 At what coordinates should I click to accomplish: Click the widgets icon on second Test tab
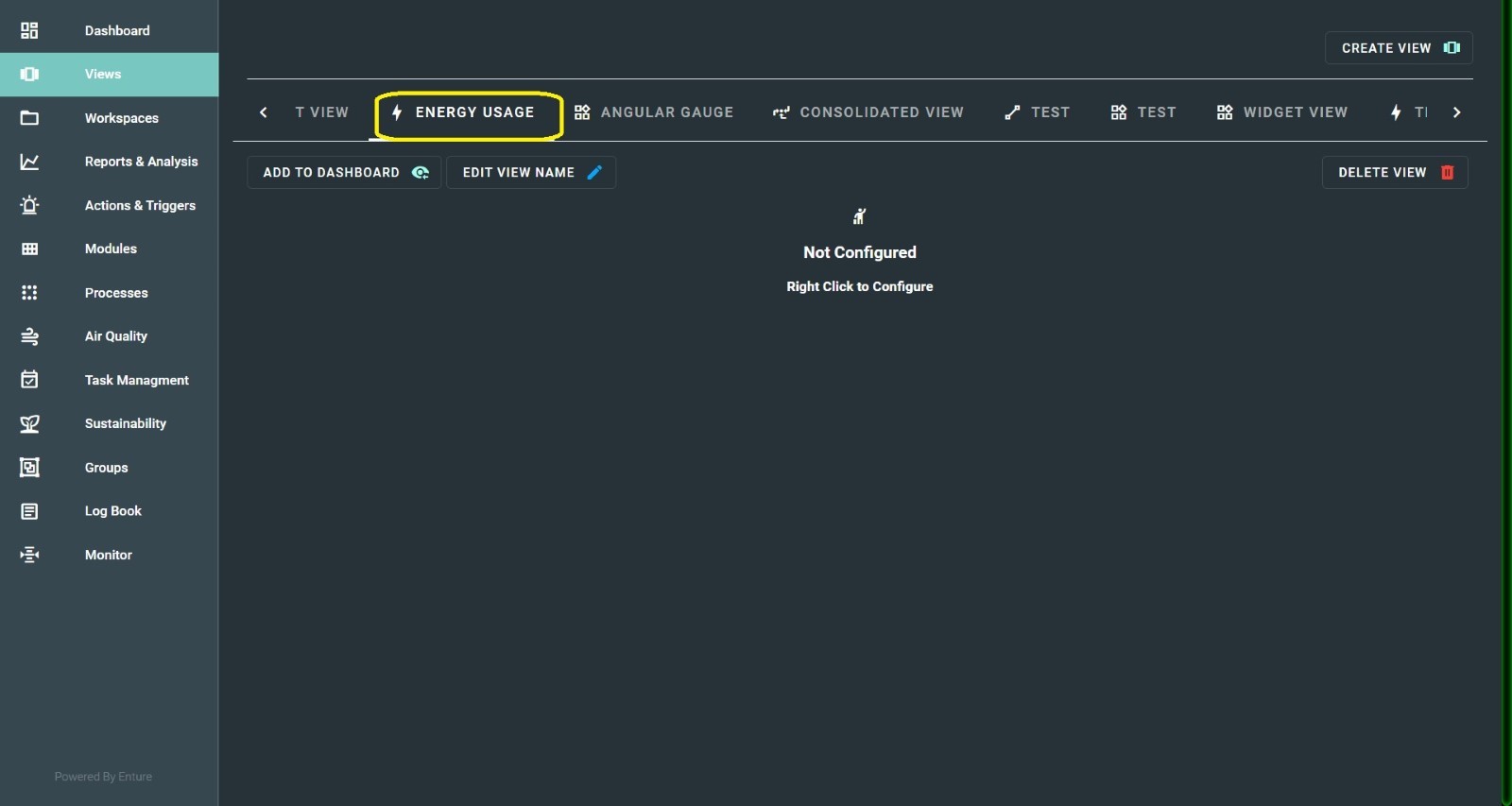[1119, 112]
